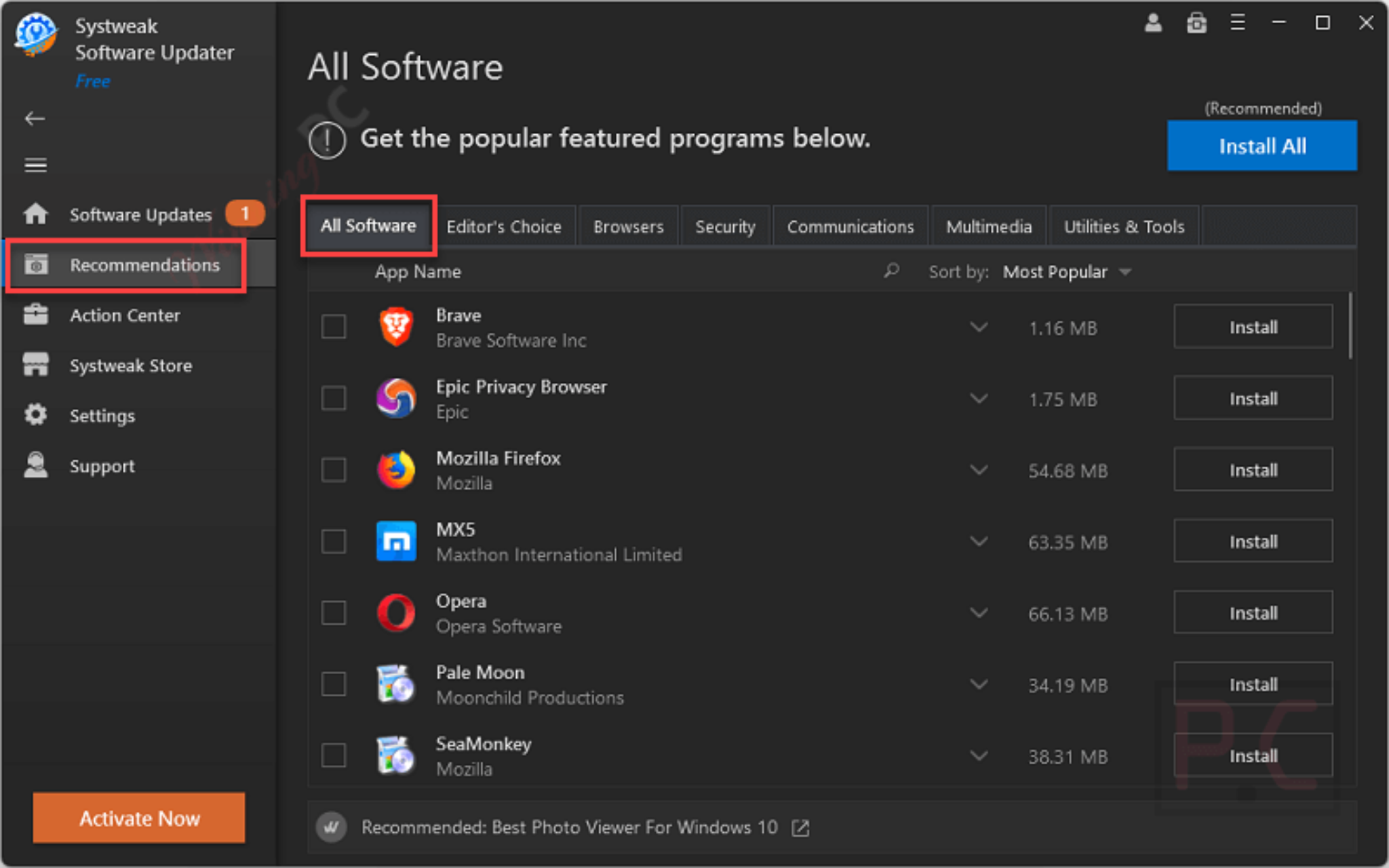Image resolution: width=1389 pixels, height=868 pixels.
Task: Tick the SeaMonkey checkbox
Action: pos(334,755)
